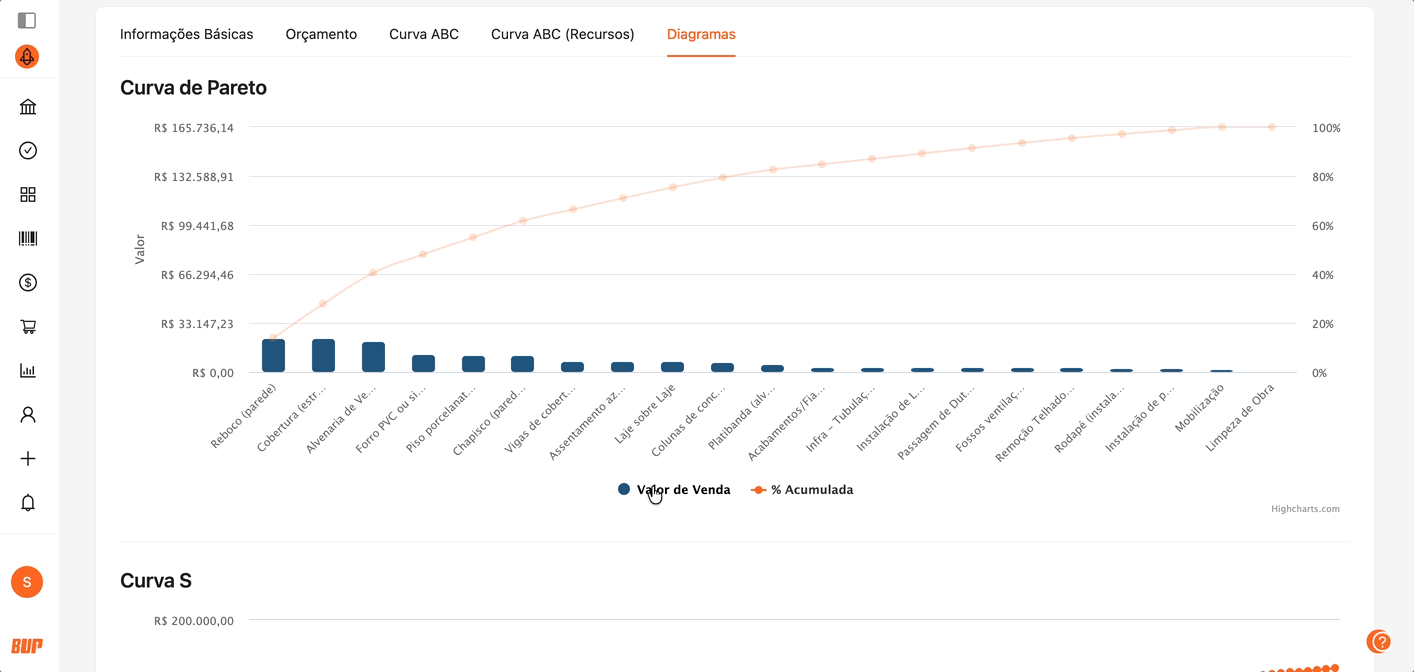Open the bar chart reports icon
The image size is (1414, 672).
coord(28,371)
